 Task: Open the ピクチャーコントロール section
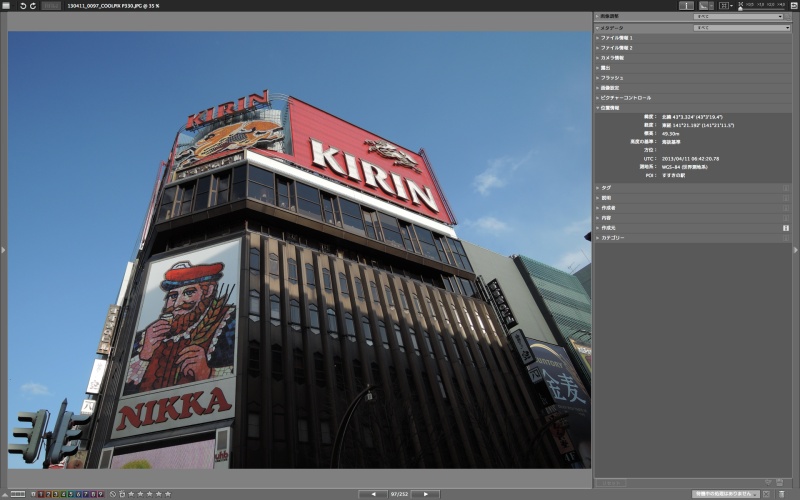(625, 98)
